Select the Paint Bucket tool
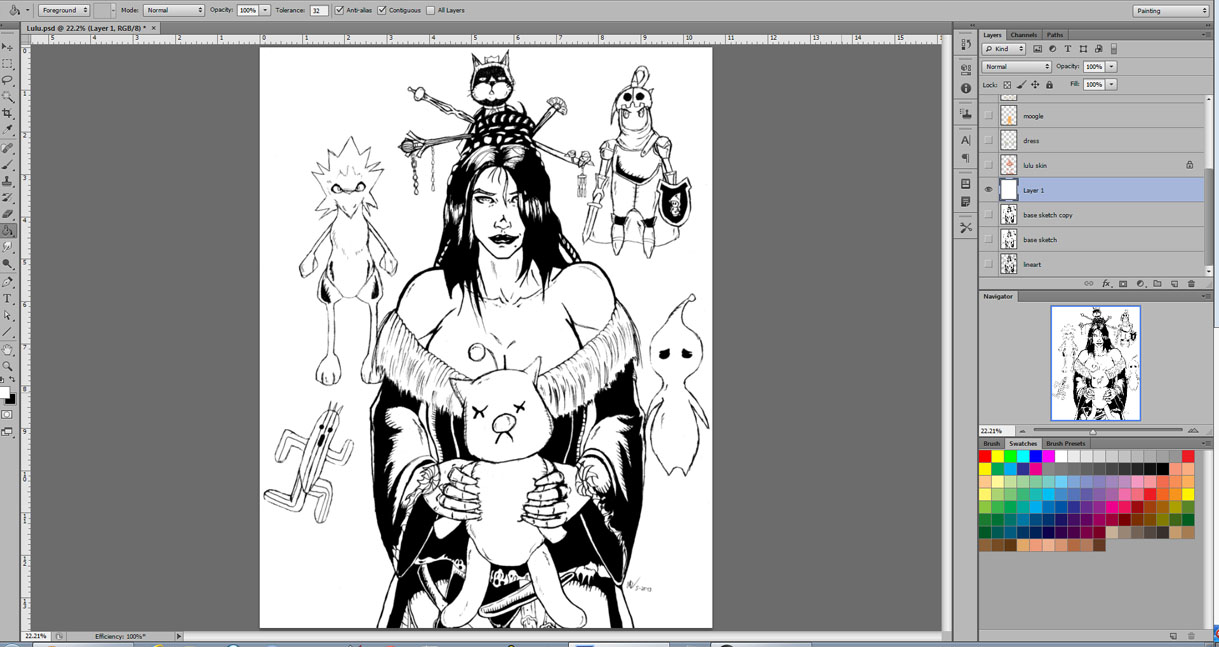The height and width of the screenshot is (647, 1219). coord(8,231)
